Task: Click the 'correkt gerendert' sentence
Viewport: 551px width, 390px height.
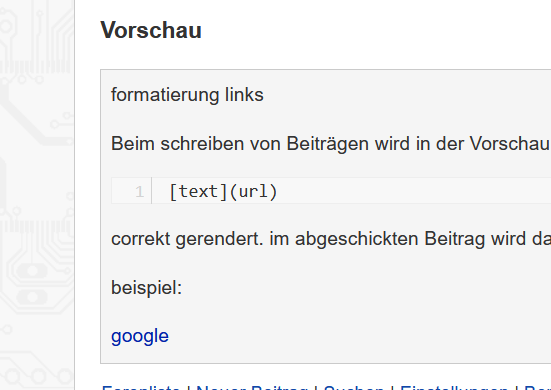Action: coord(331,239)
